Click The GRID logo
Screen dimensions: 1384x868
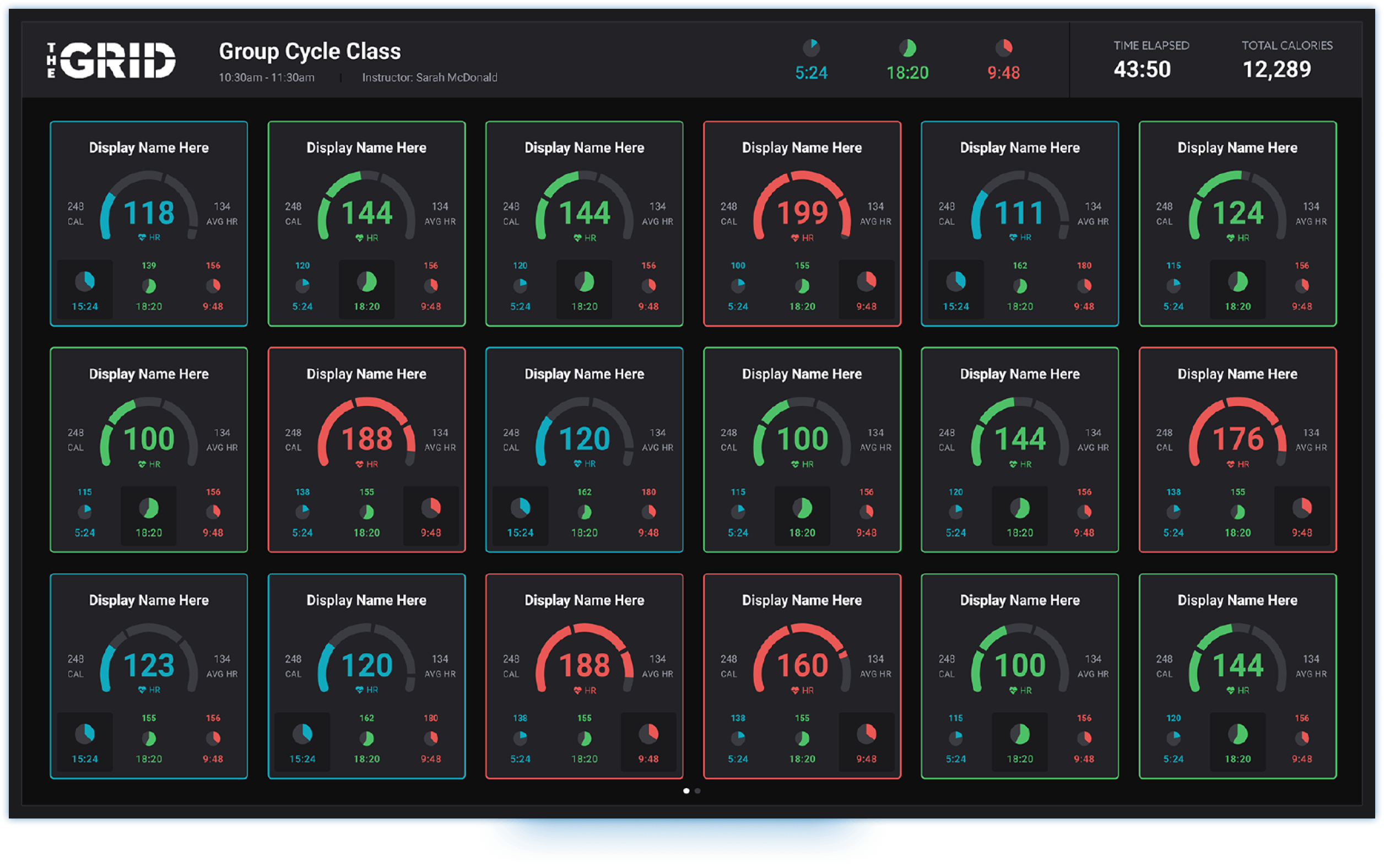[x=111, y=59]
